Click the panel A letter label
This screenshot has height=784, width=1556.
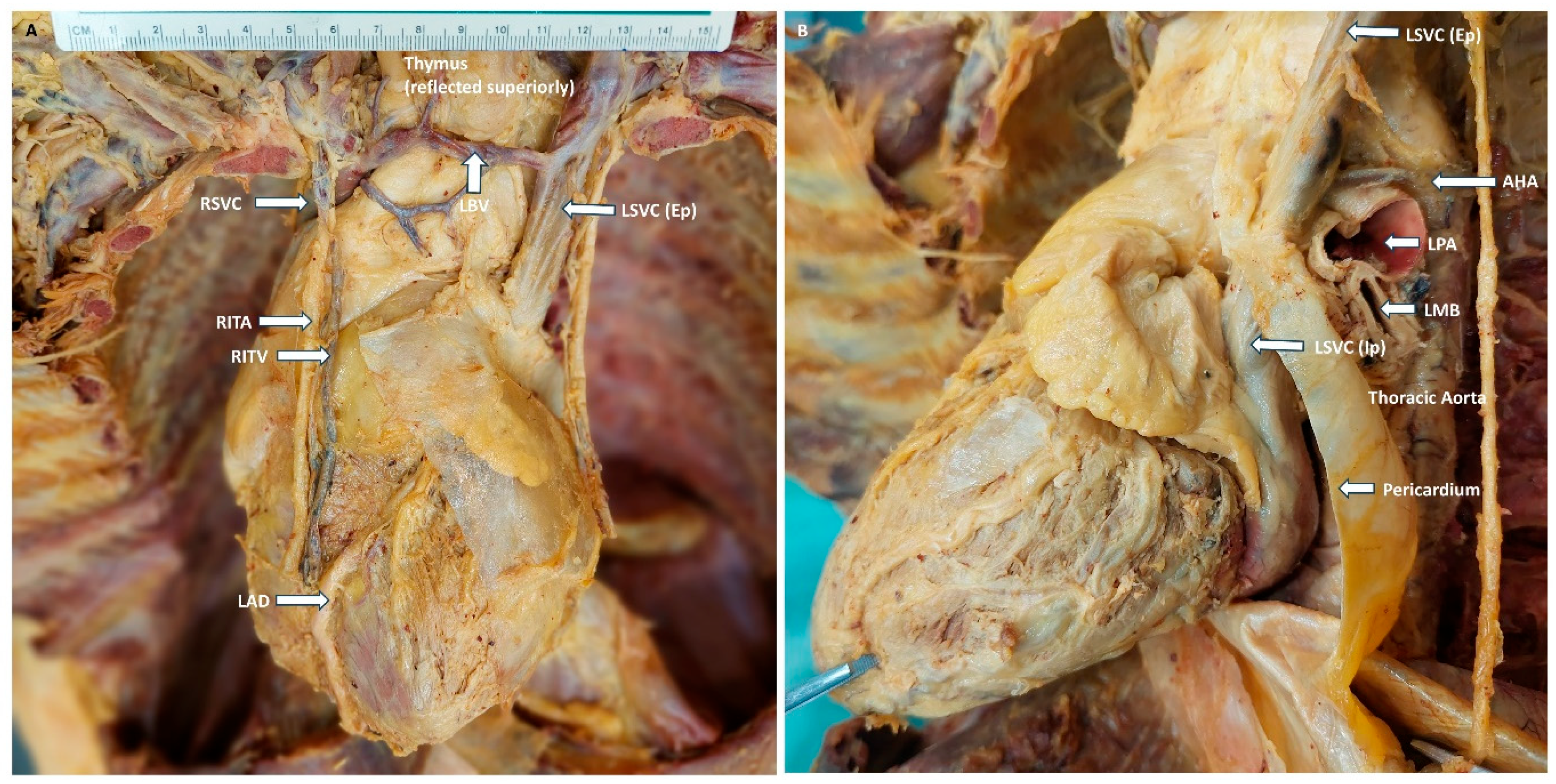[31, 30]
